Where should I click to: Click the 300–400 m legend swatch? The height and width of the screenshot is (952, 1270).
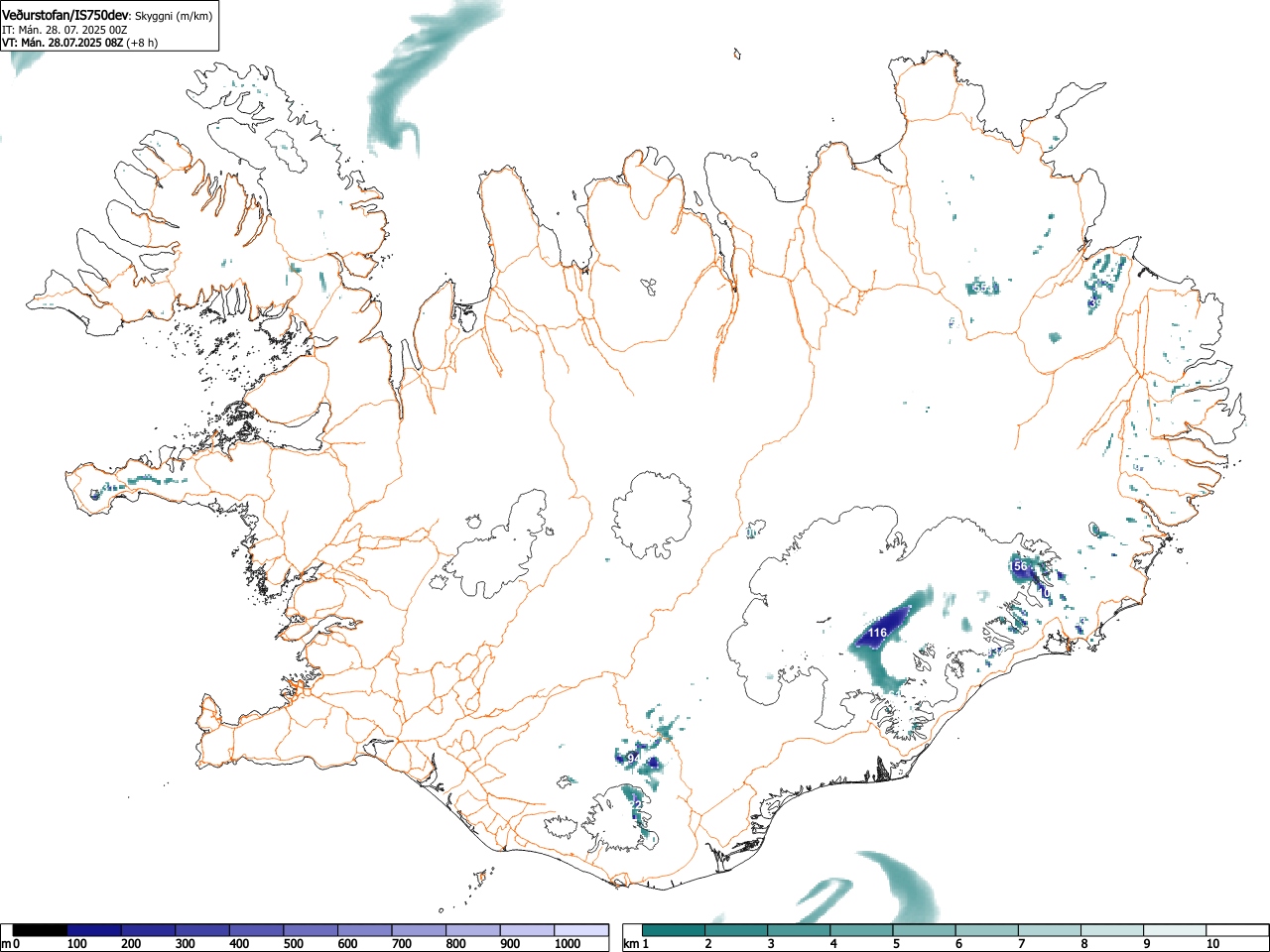pyautogui.click(x=203, y=930)
